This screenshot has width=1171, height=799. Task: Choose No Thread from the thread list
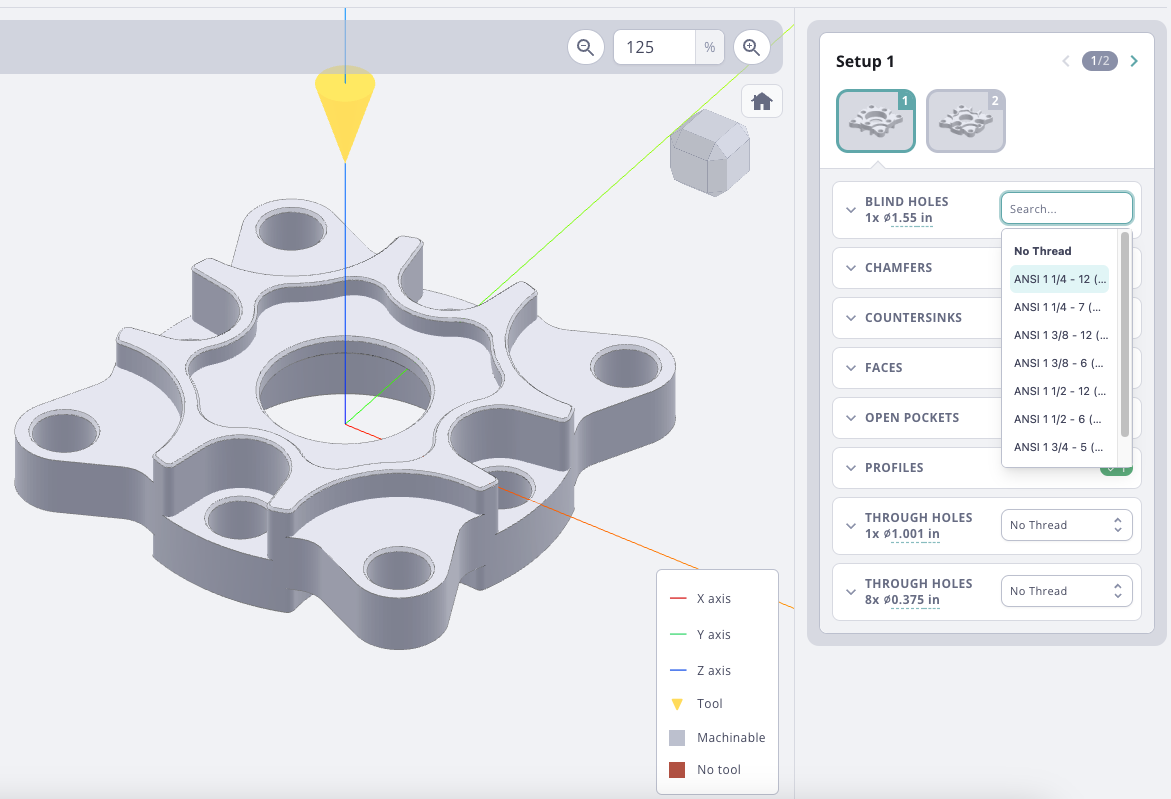pos(1043,250)
